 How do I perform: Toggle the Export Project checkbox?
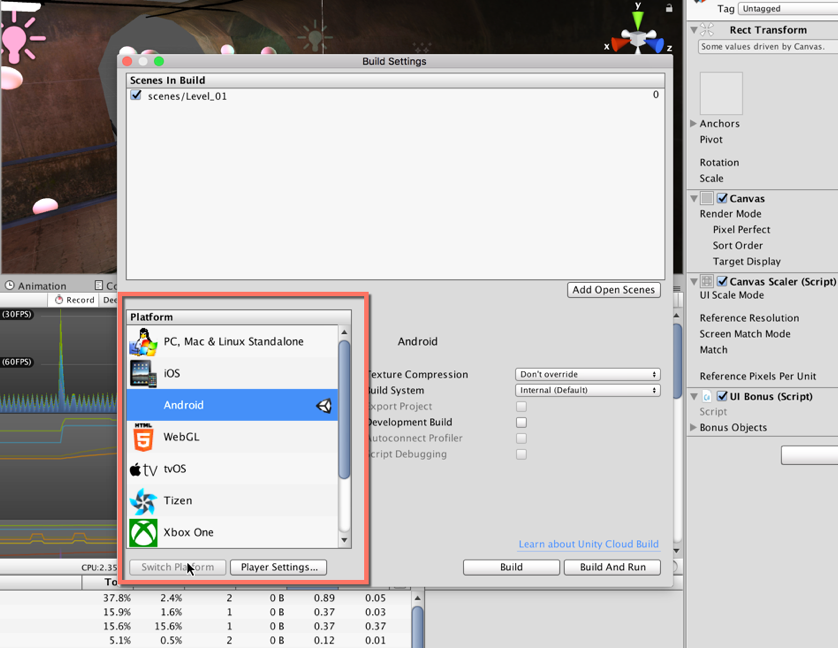[x=521, y=406]
